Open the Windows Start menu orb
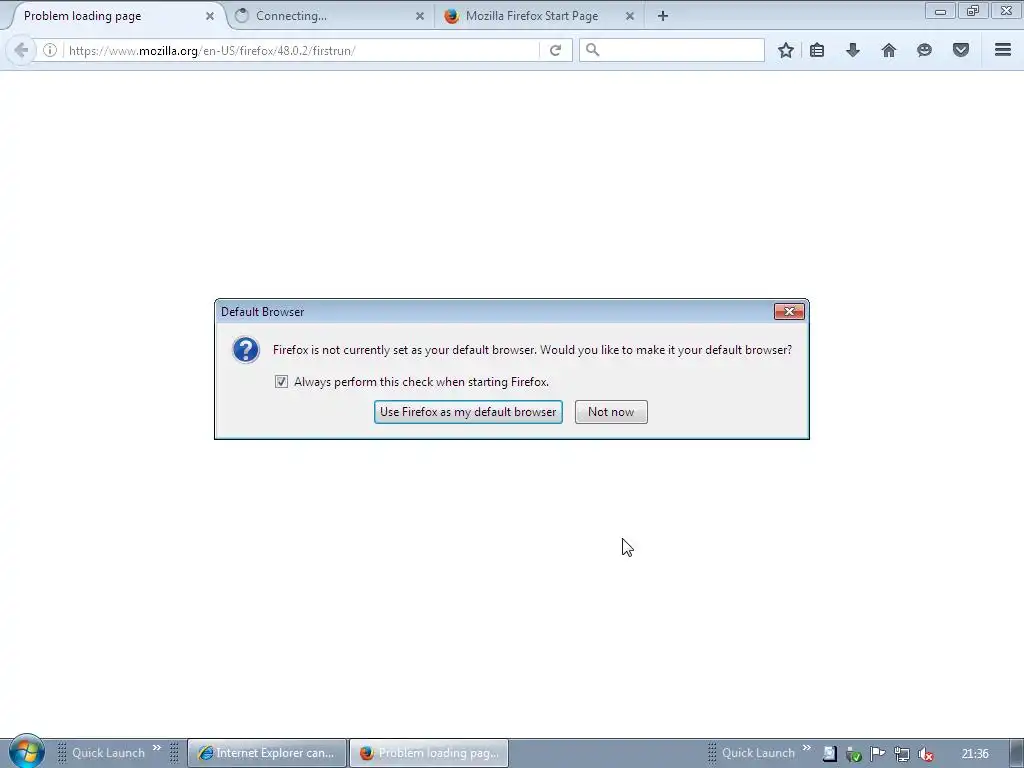Image resolution: width=1024 pixels, height=768 pixels. [26, 752]
